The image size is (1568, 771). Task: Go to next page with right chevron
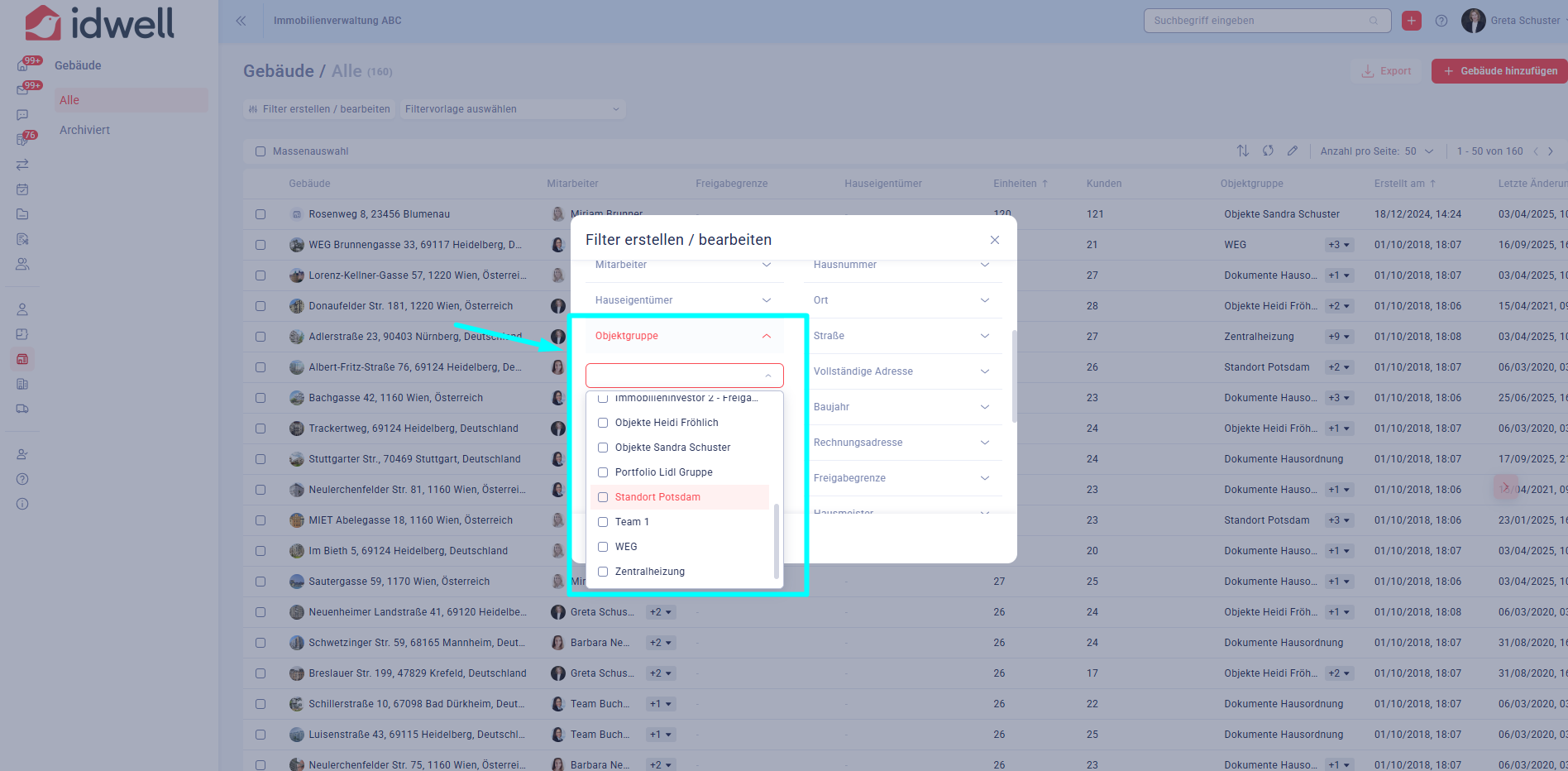[x=1551, y=151]
